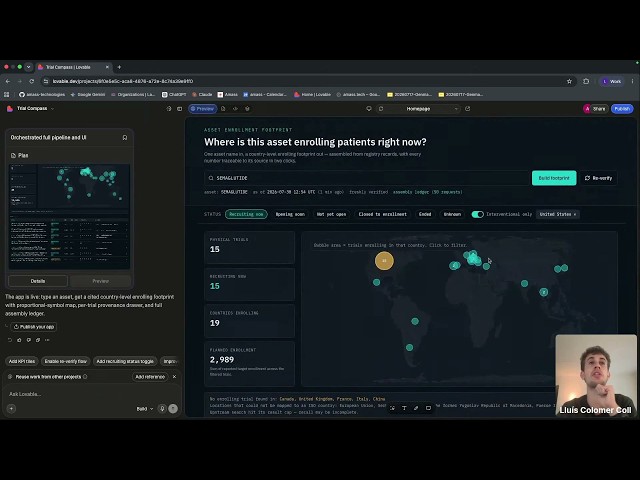Dismiss the reuse work from other projects banner

(174, 377)
